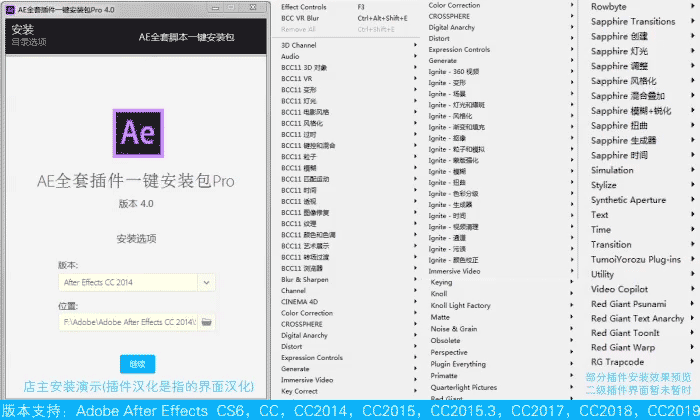Click arrow beside Immersive Video in second column
This screenshot has width=700, height=420.
(571, 270)
